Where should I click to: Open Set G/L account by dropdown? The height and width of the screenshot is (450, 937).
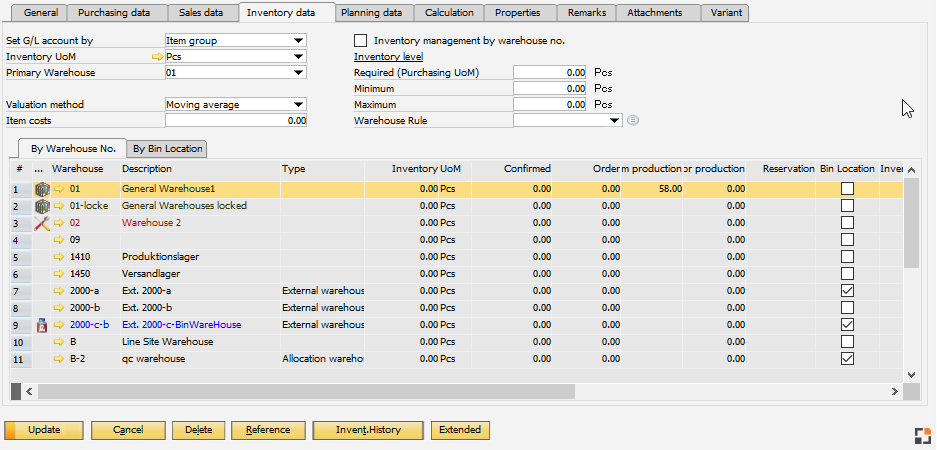coord(299,41)
